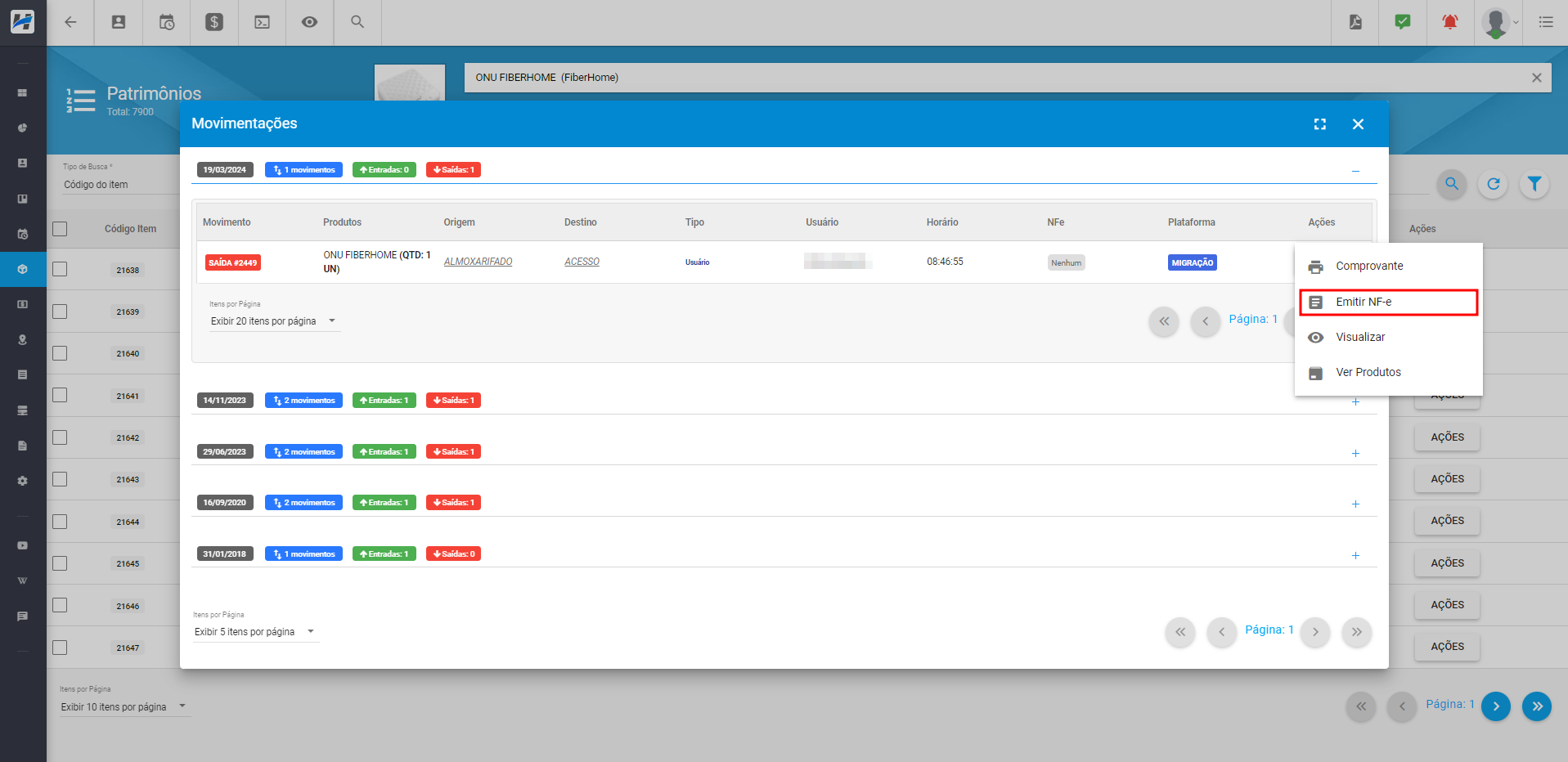Collapse the 19/03/2024 movement group
The width and height of the screenshot is (1568, 762).
click(x=1355, y=171)
